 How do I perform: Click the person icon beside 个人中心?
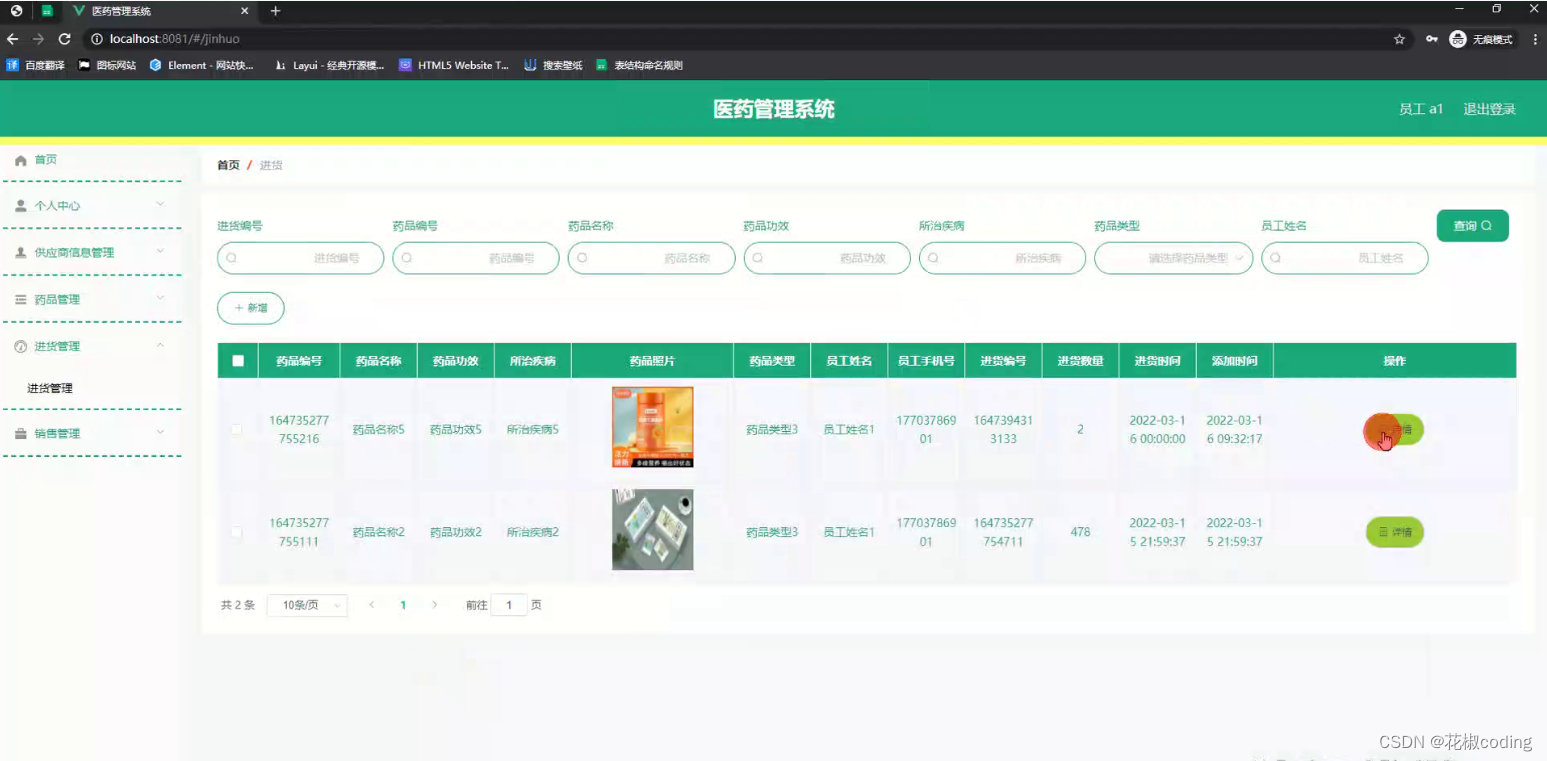[x=20, y=205]
